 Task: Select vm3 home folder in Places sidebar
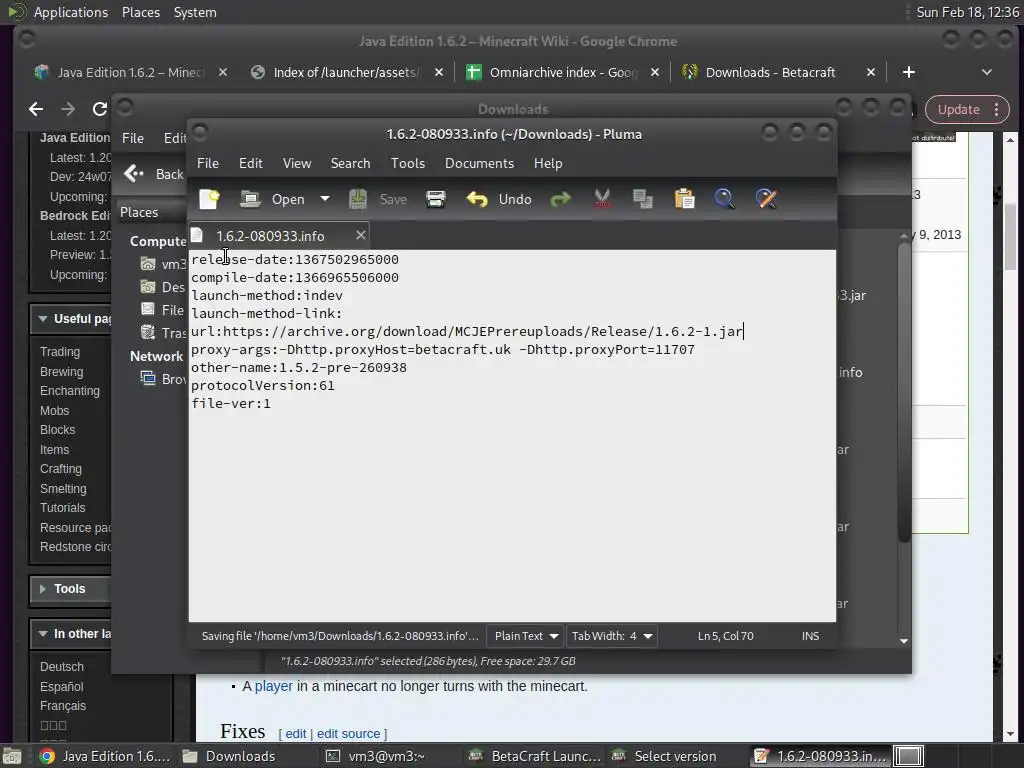coord(163,264)
